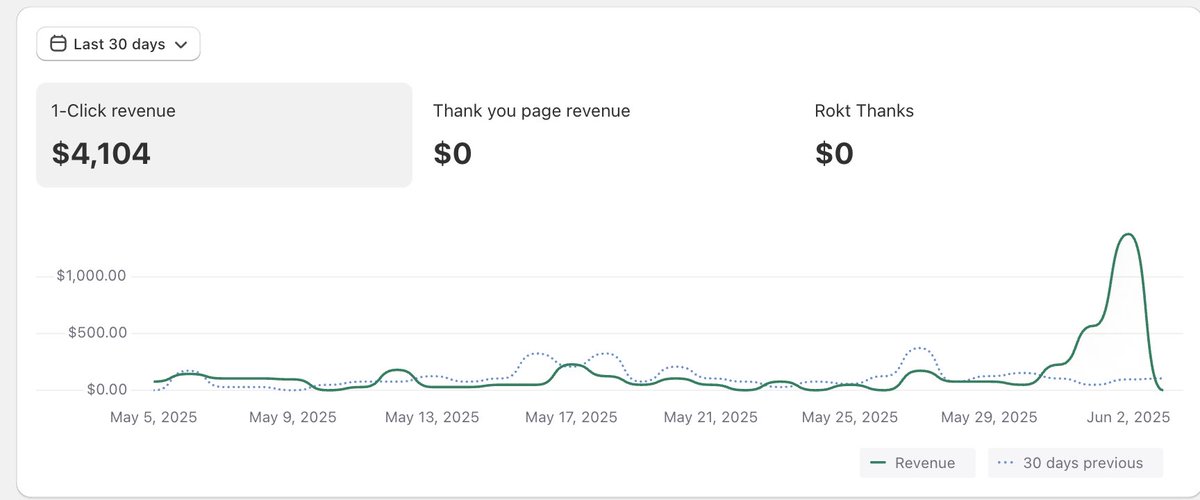Toggle the Revenue legend item
The width and height of the screenshot is (1200, 500).
[916, 463]
